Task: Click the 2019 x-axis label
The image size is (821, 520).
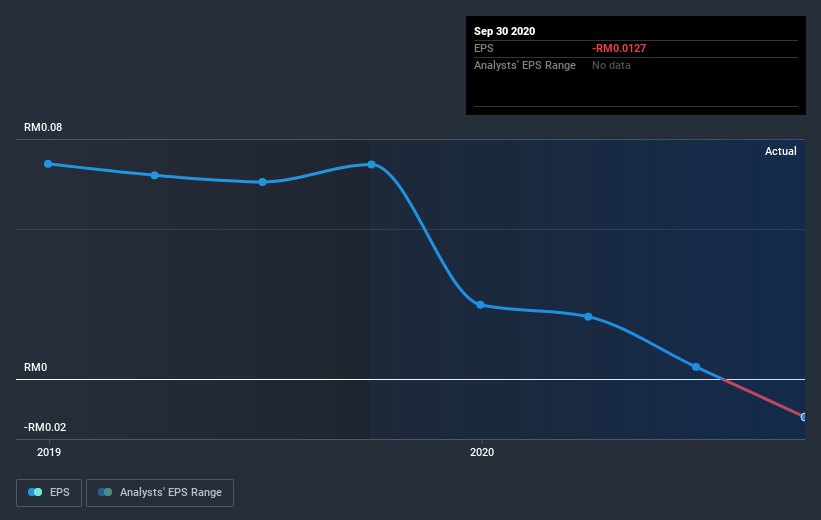Action: tap(49, 452)
